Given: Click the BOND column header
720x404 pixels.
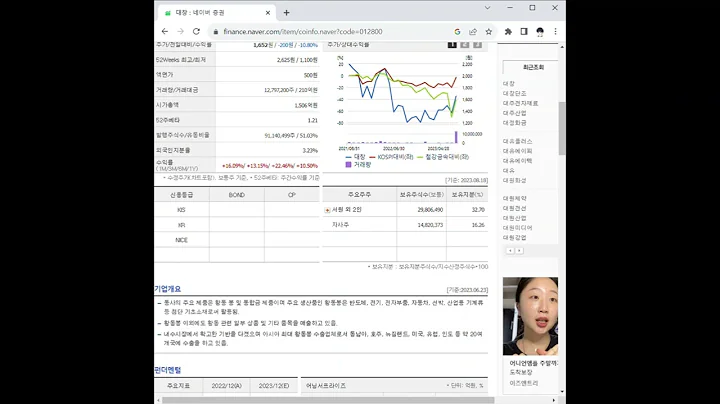Looking at the screenshot, I should 236,195.
